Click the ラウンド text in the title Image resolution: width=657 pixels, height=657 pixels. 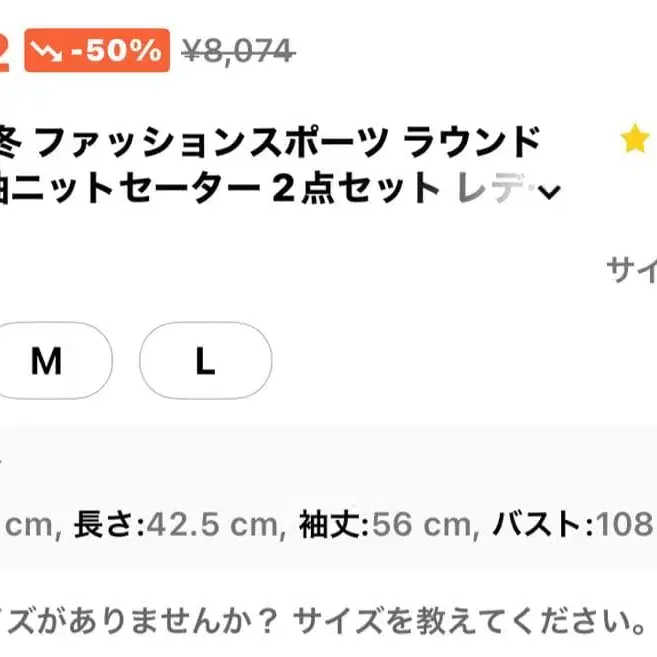[x=472, y=143]
